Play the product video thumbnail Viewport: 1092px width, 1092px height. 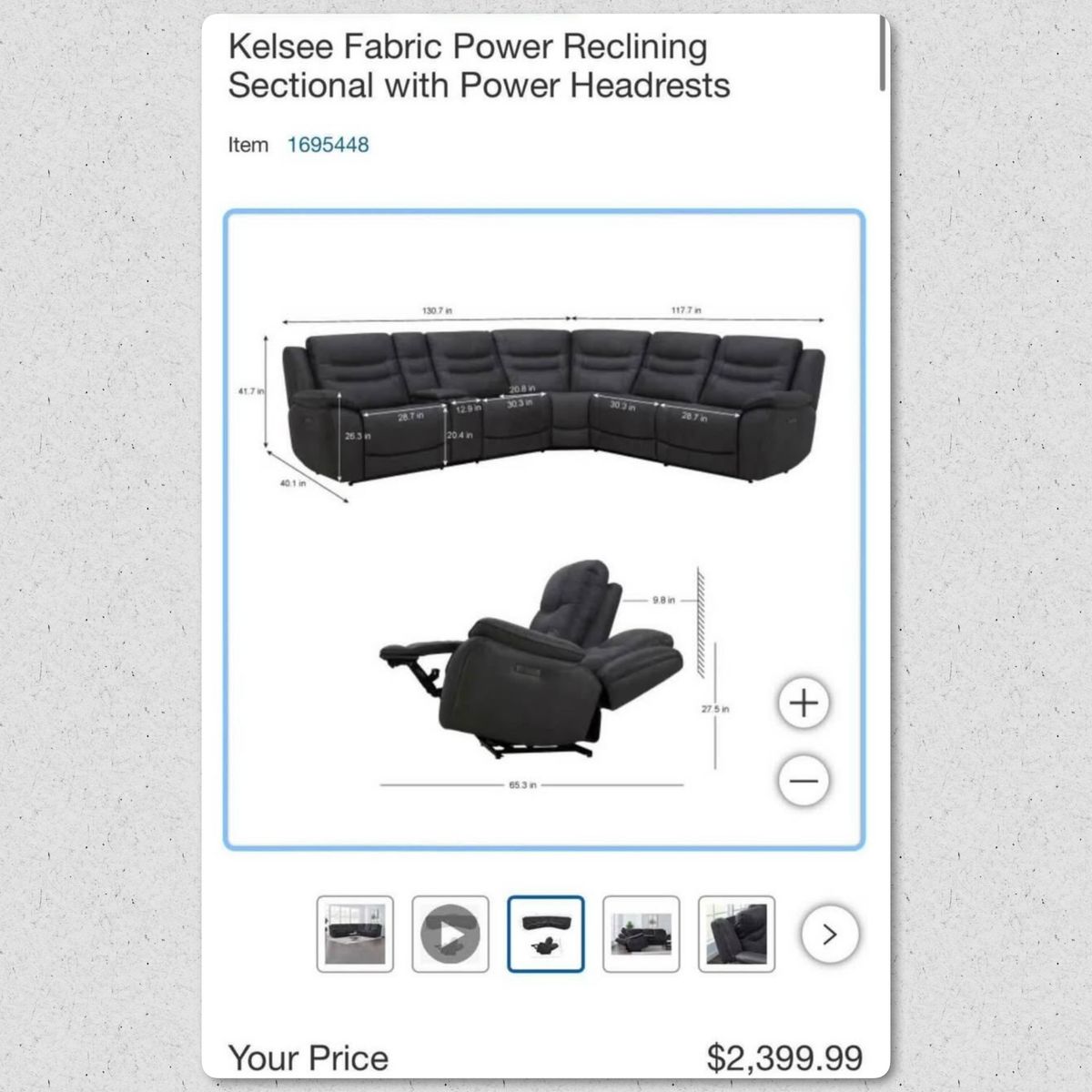tap(450, 934)
